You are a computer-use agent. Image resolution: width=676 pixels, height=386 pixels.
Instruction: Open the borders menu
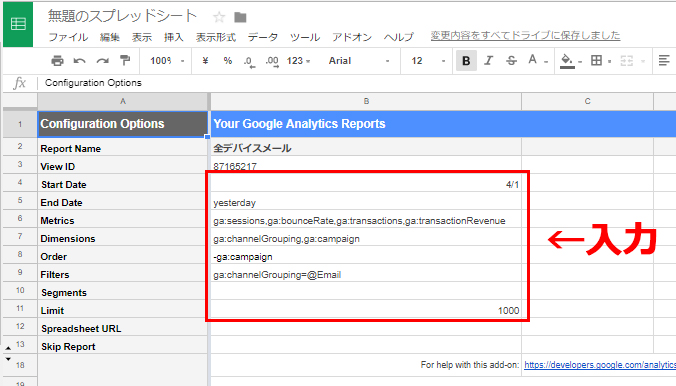pyautogui.click(x=601, y=61)
